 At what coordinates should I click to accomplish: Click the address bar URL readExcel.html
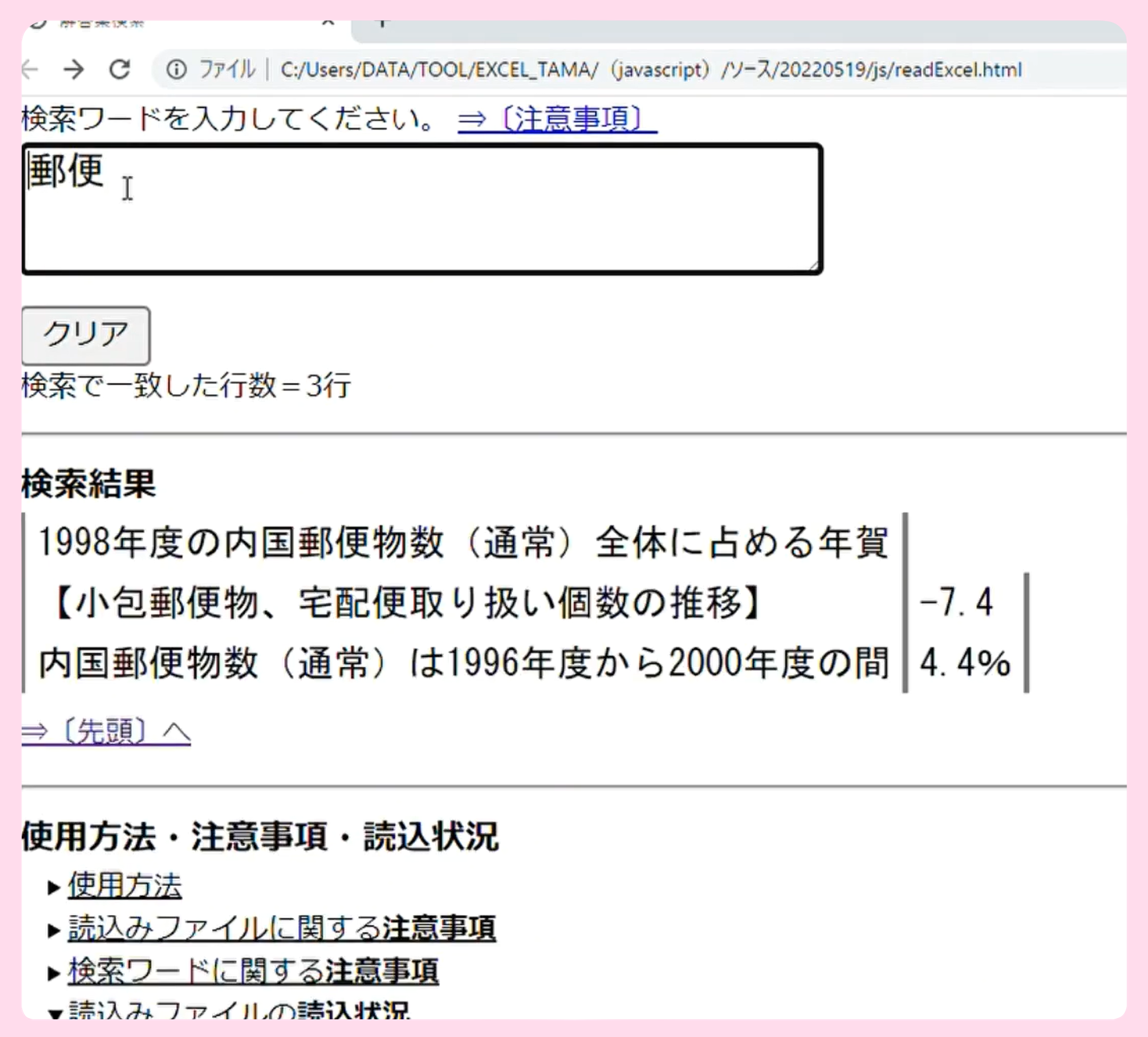651,70
